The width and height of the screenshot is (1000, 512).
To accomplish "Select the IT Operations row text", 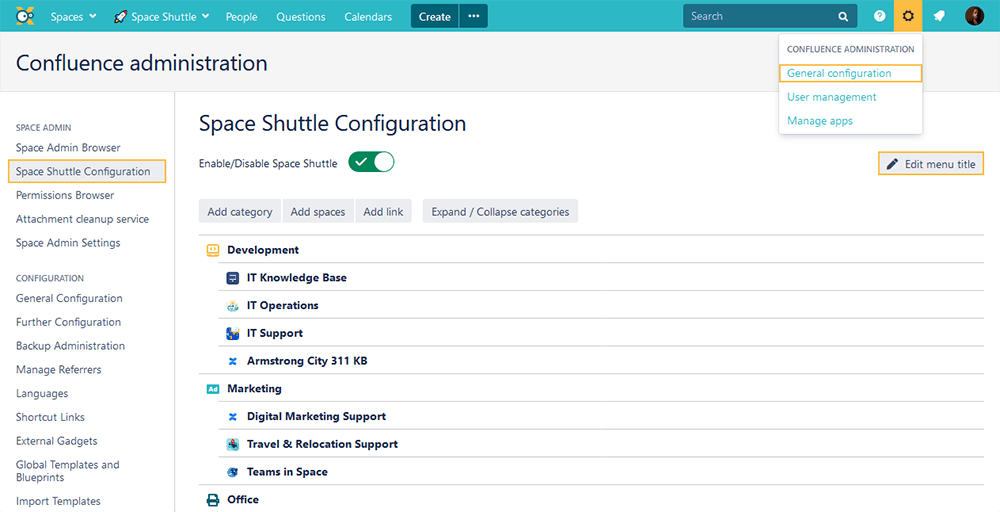I will 283,305.
